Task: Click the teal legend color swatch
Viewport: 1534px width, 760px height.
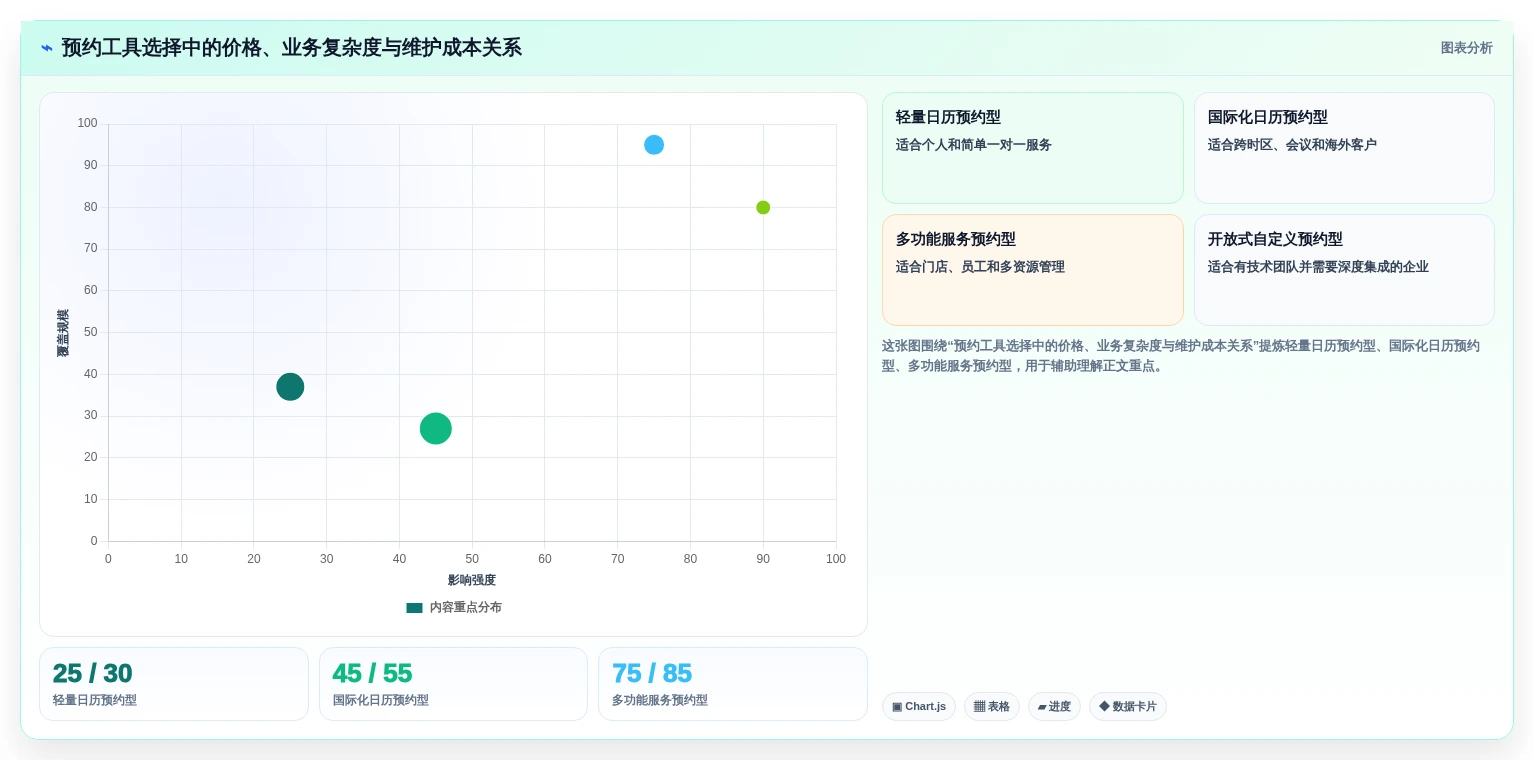Action: pos(414,608)
